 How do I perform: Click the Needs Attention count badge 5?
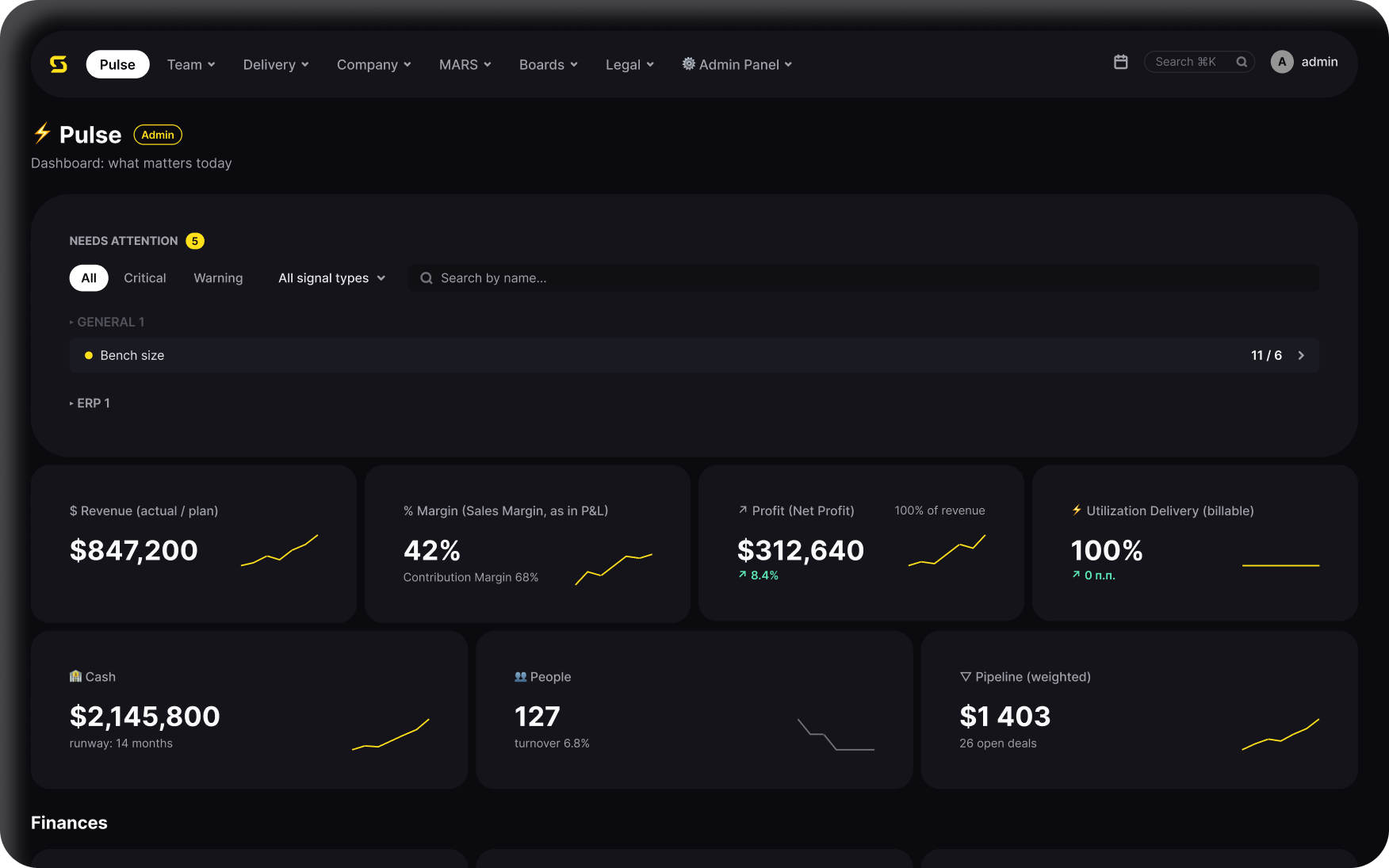tap(195, 241)
